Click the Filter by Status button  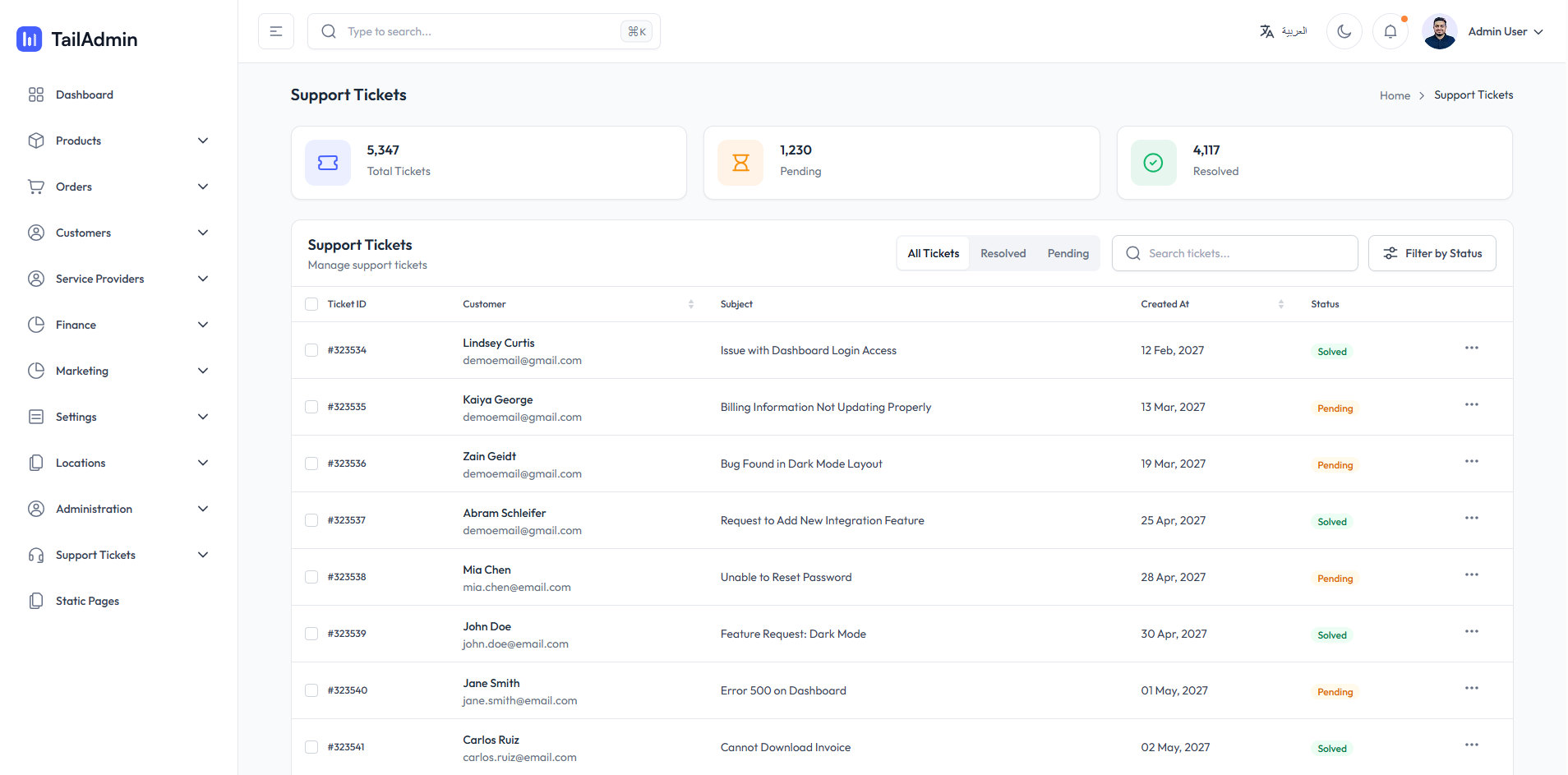[1432, 253]
